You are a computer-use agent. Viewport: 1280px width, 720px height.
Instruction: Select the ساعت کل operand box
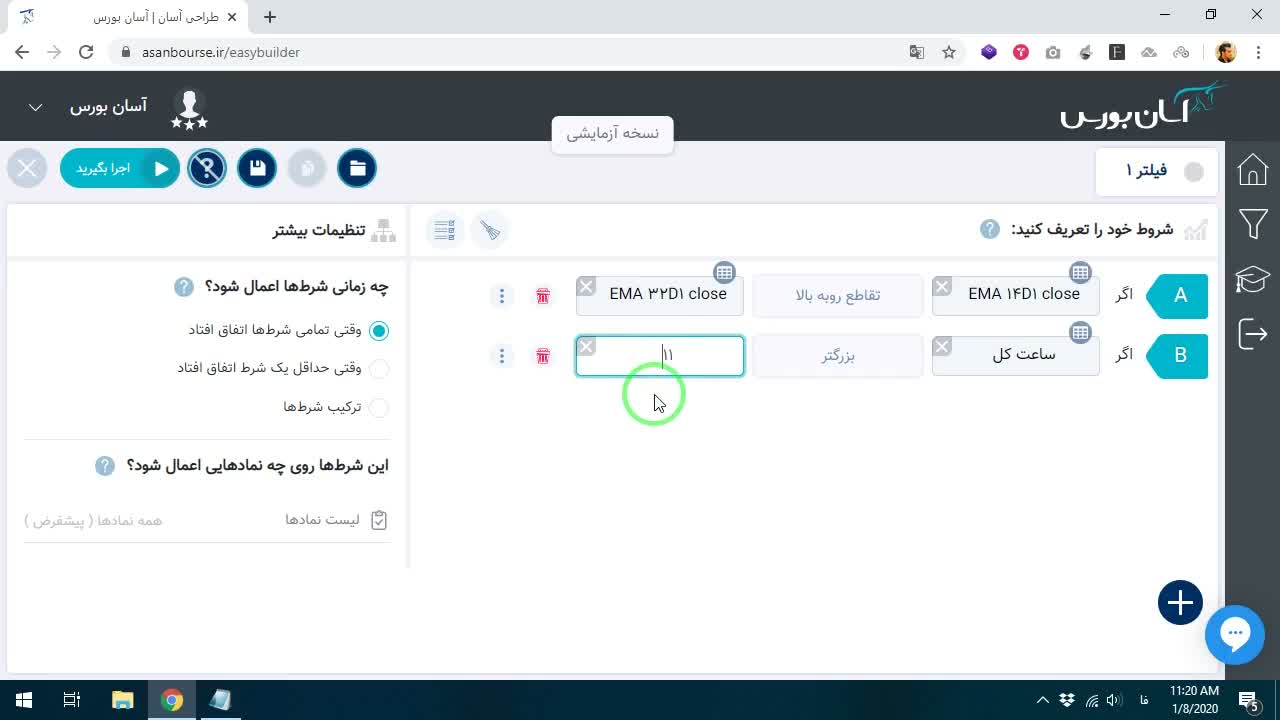click(x=1016, y=356)
